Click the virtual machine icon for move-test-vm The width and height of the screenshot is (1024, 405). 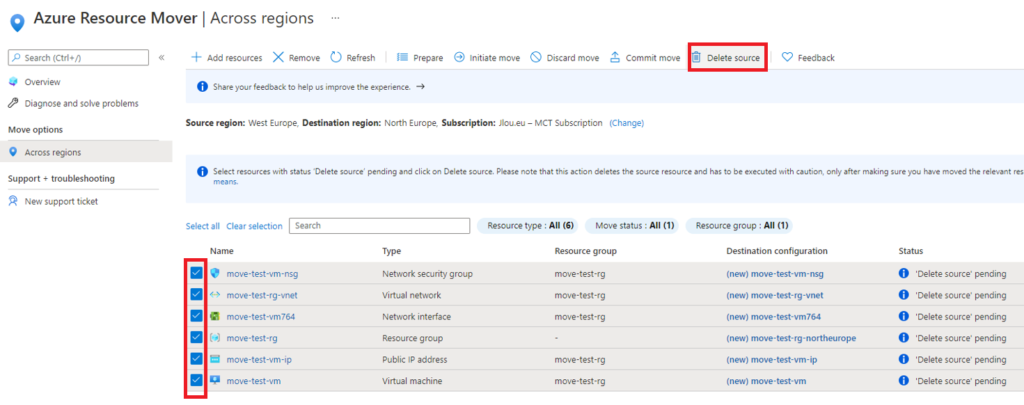click(x=215, y=381)
